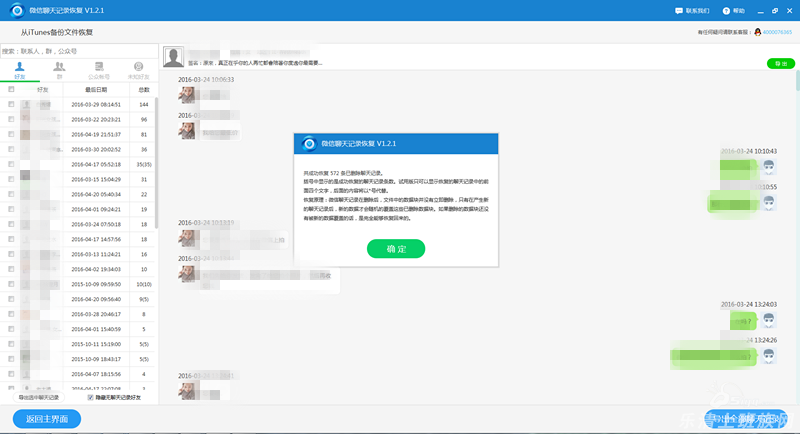800x434 pixels.
Task: Check the row dated 2016-04-20 05:40:34
Action: (11, 194)
